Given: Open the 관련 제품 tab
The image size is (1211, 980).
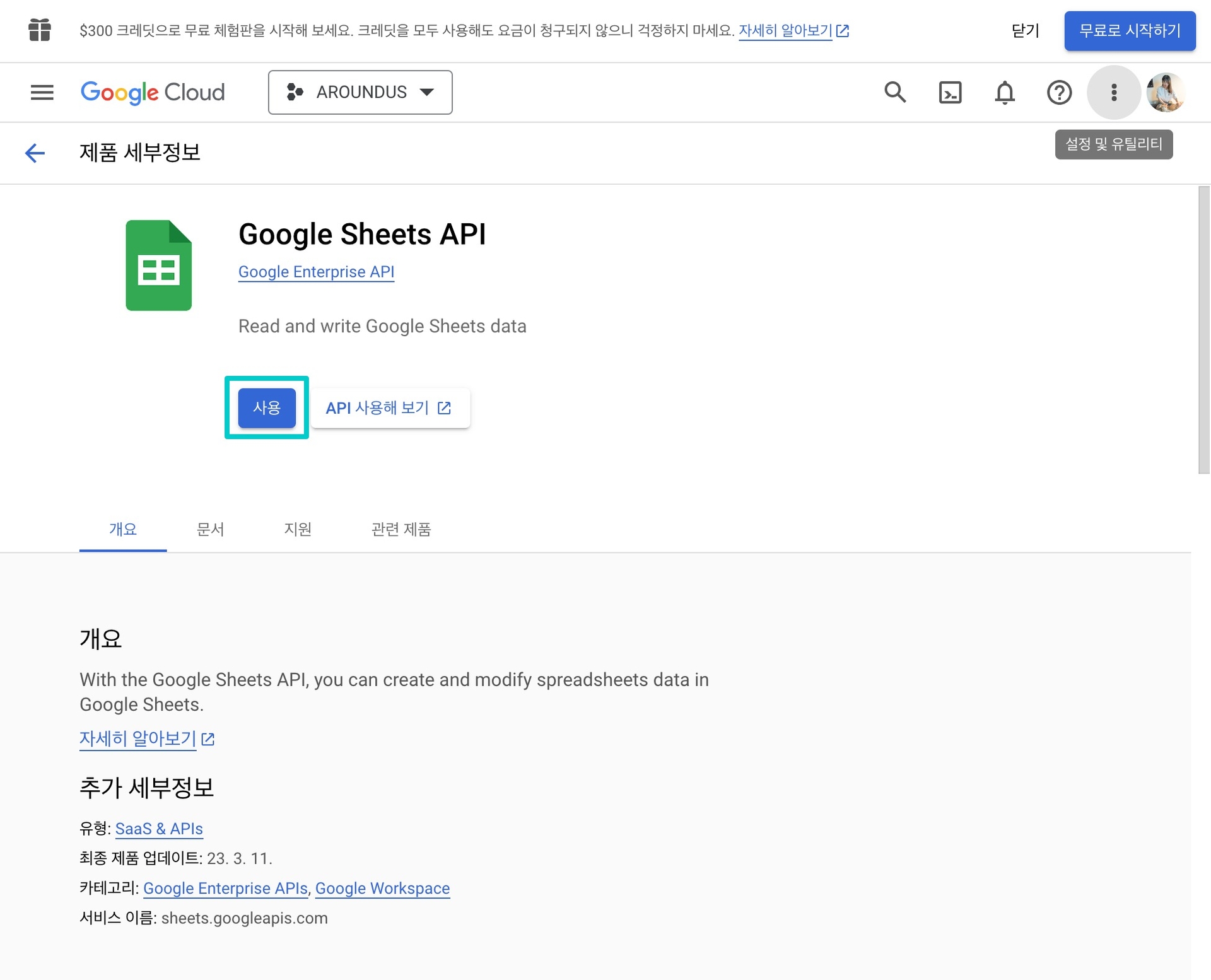Looking at the screenshot, I should click(401, 528).
